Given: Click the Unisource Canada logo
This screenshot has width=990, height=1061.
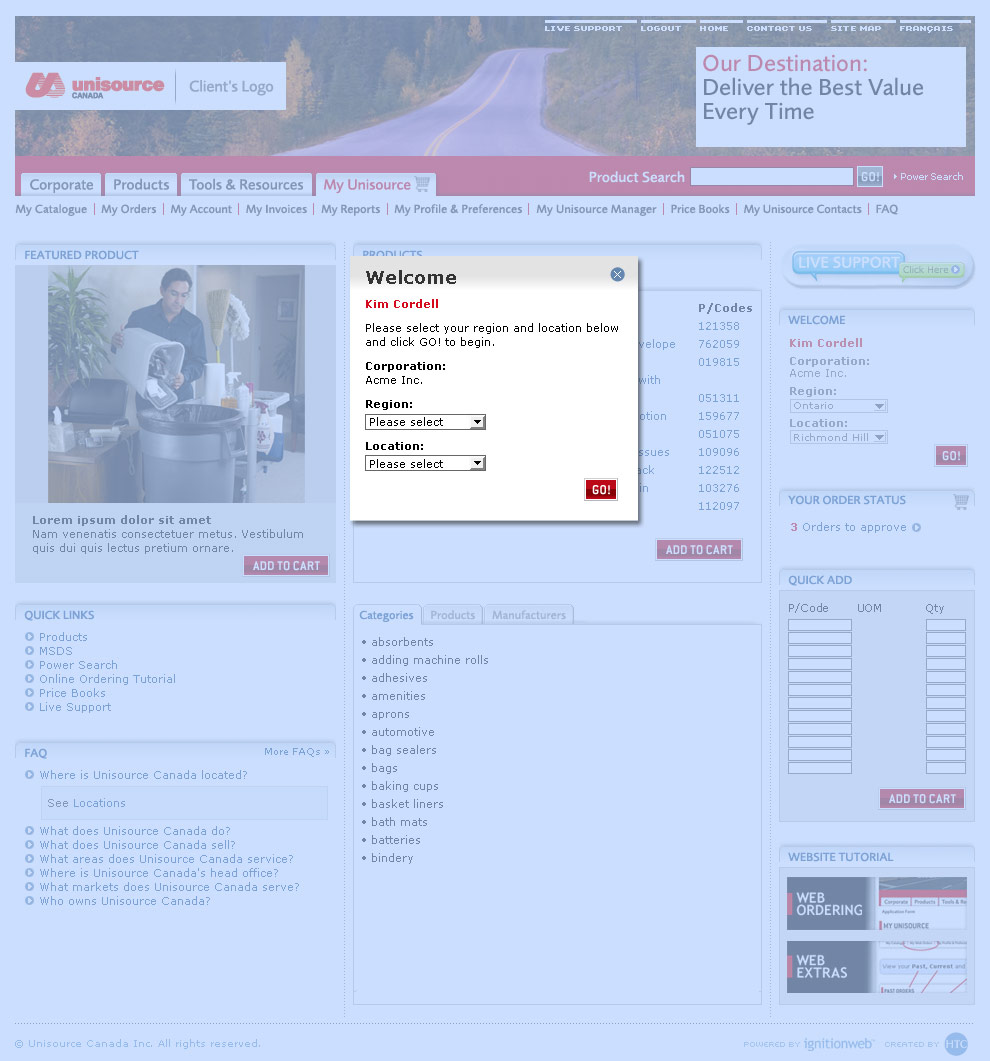Looking at the screenshot, I should pos(95,86).
